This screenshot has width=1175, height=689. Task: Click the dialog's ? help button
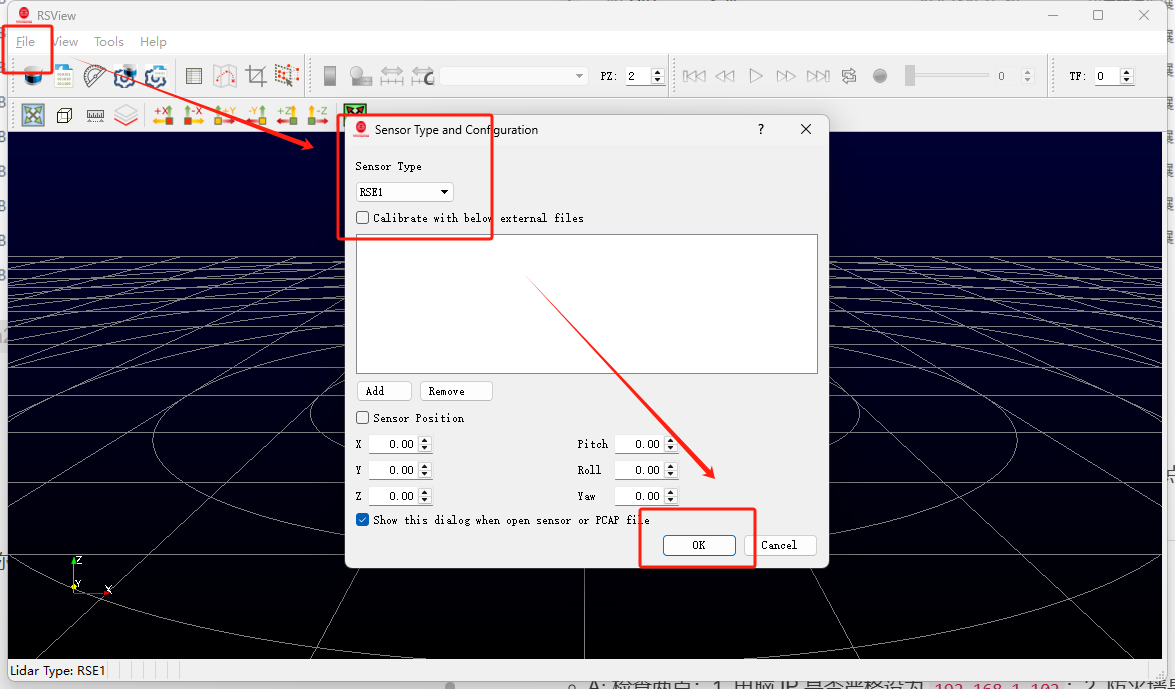[761, 130]
